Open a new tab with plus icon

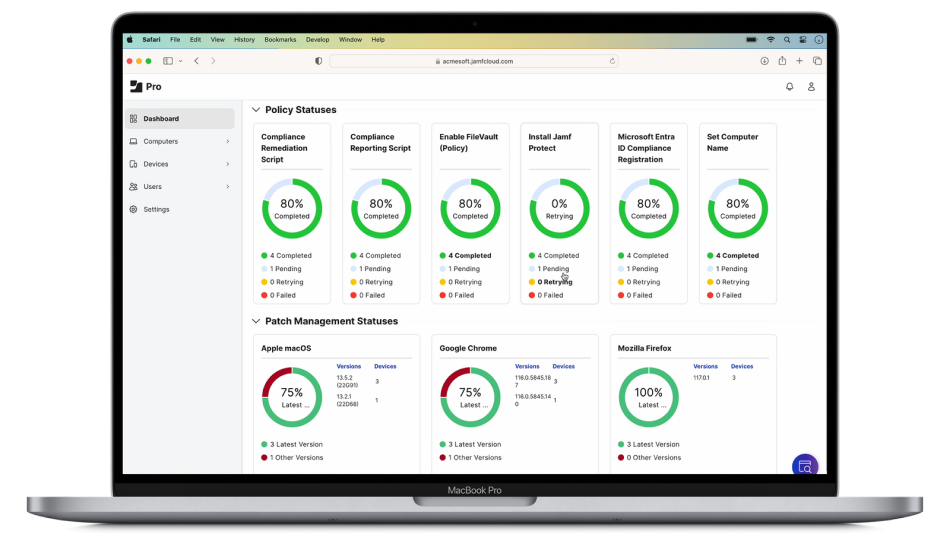pos(800,61)
